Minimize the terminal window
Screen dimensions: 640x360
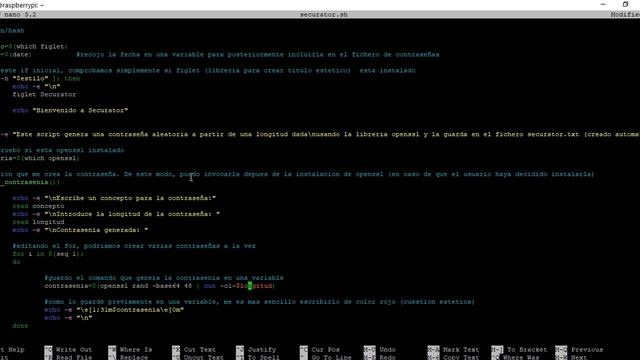[603, 4]
